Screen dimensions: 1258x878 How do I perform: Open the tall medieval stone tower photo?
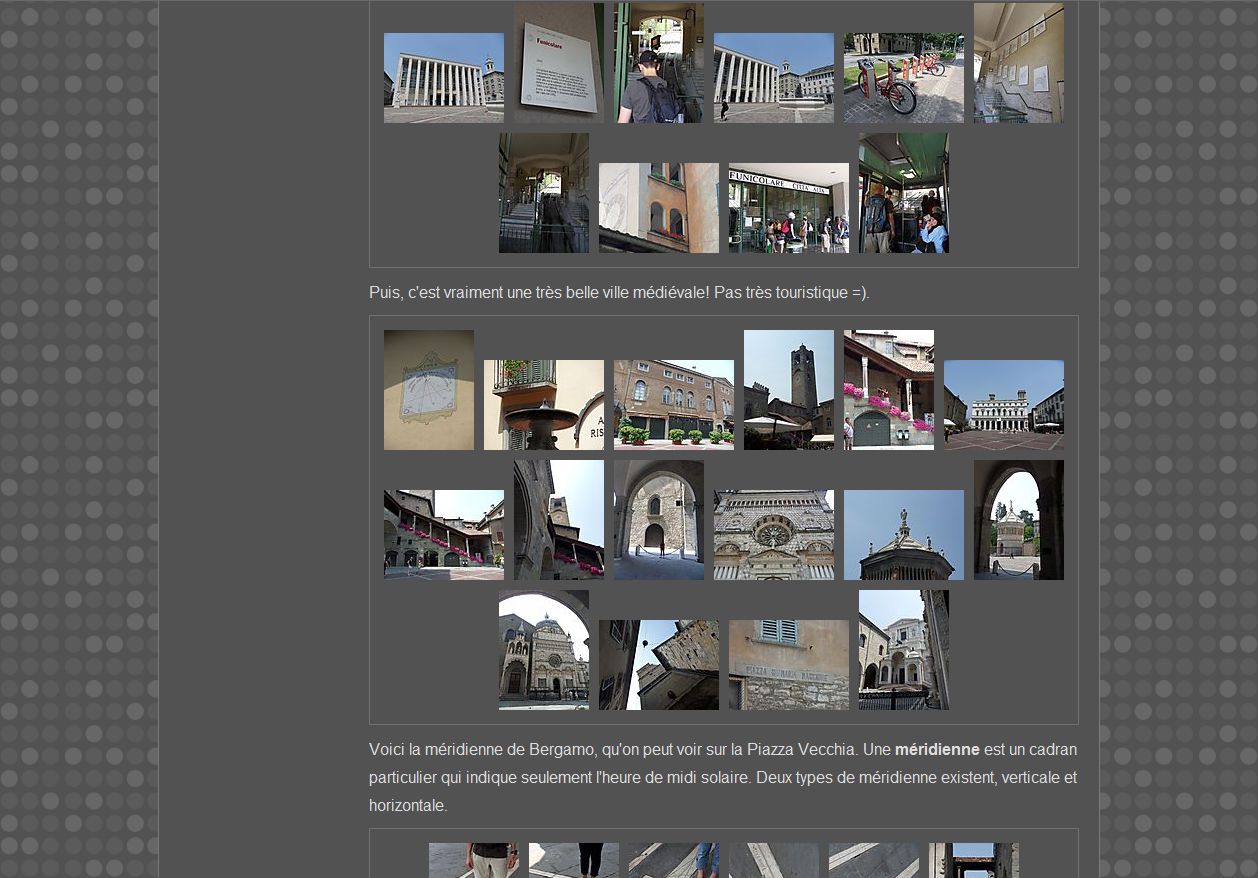tap(788, 390)
